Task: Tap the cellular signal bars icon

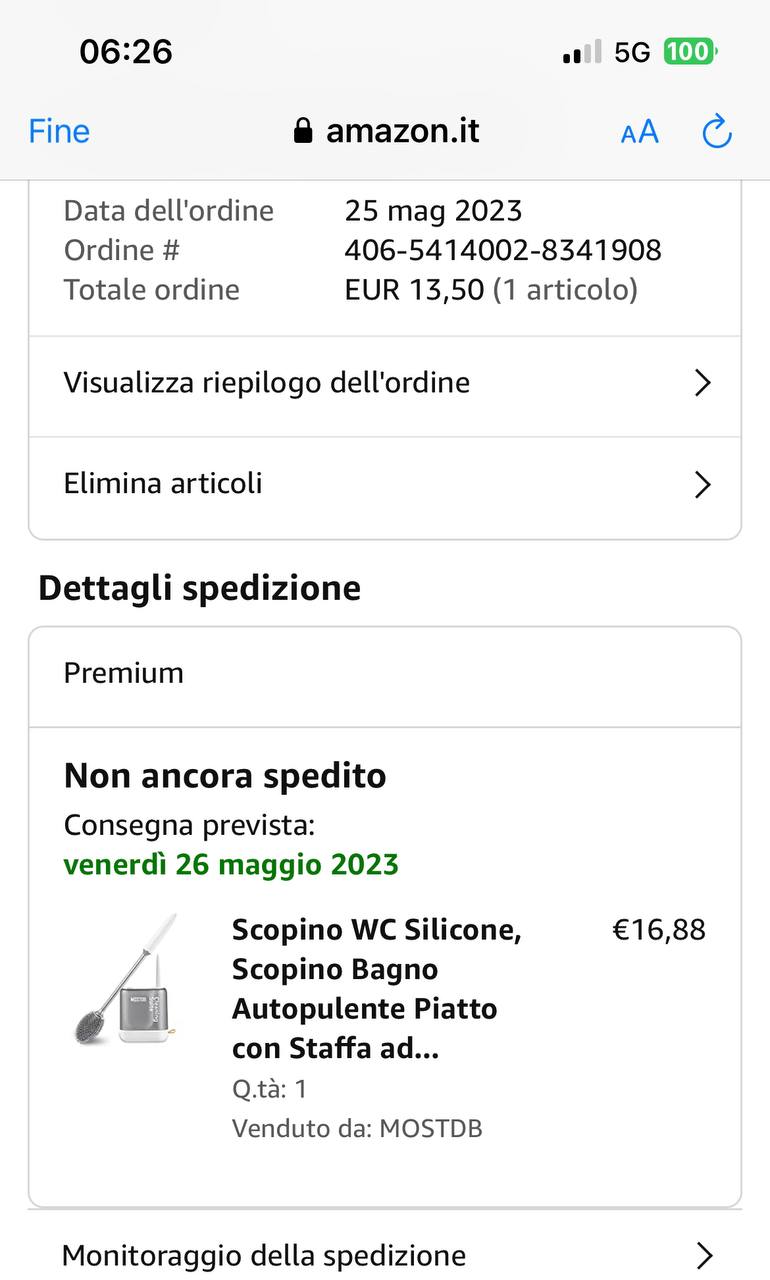Action: click(x=582, y=52)
